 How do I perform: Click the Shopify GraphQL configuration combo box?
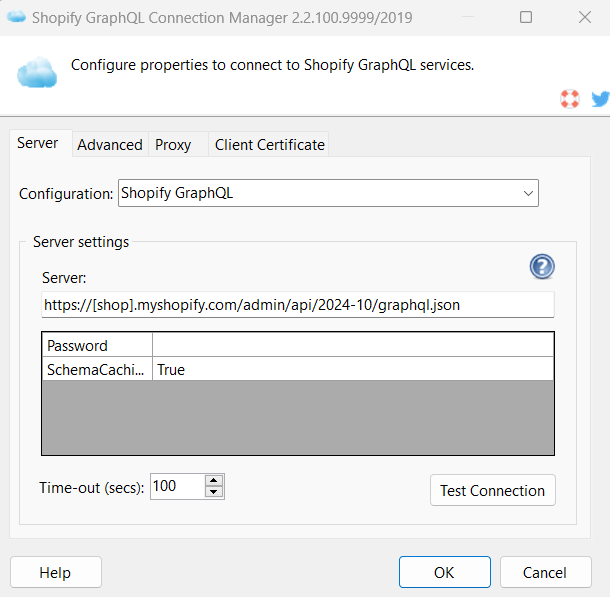point(328,193)
